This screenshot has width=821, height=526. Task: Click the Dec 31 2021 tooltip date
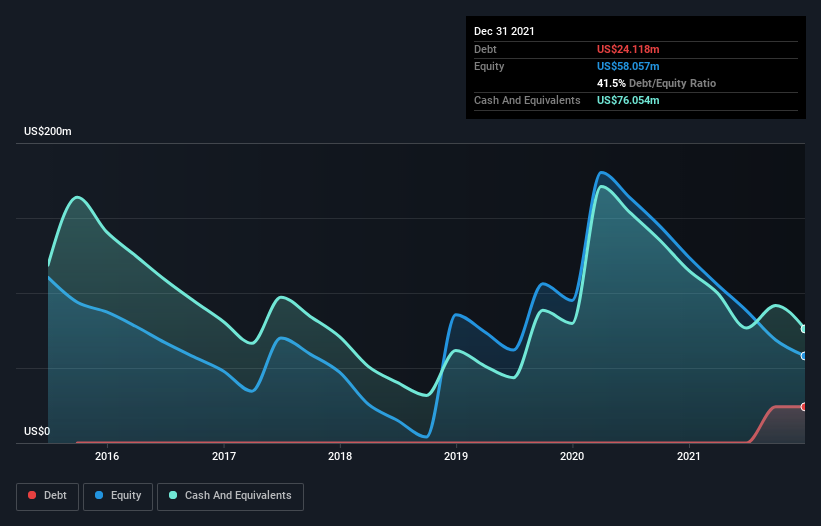504,31
